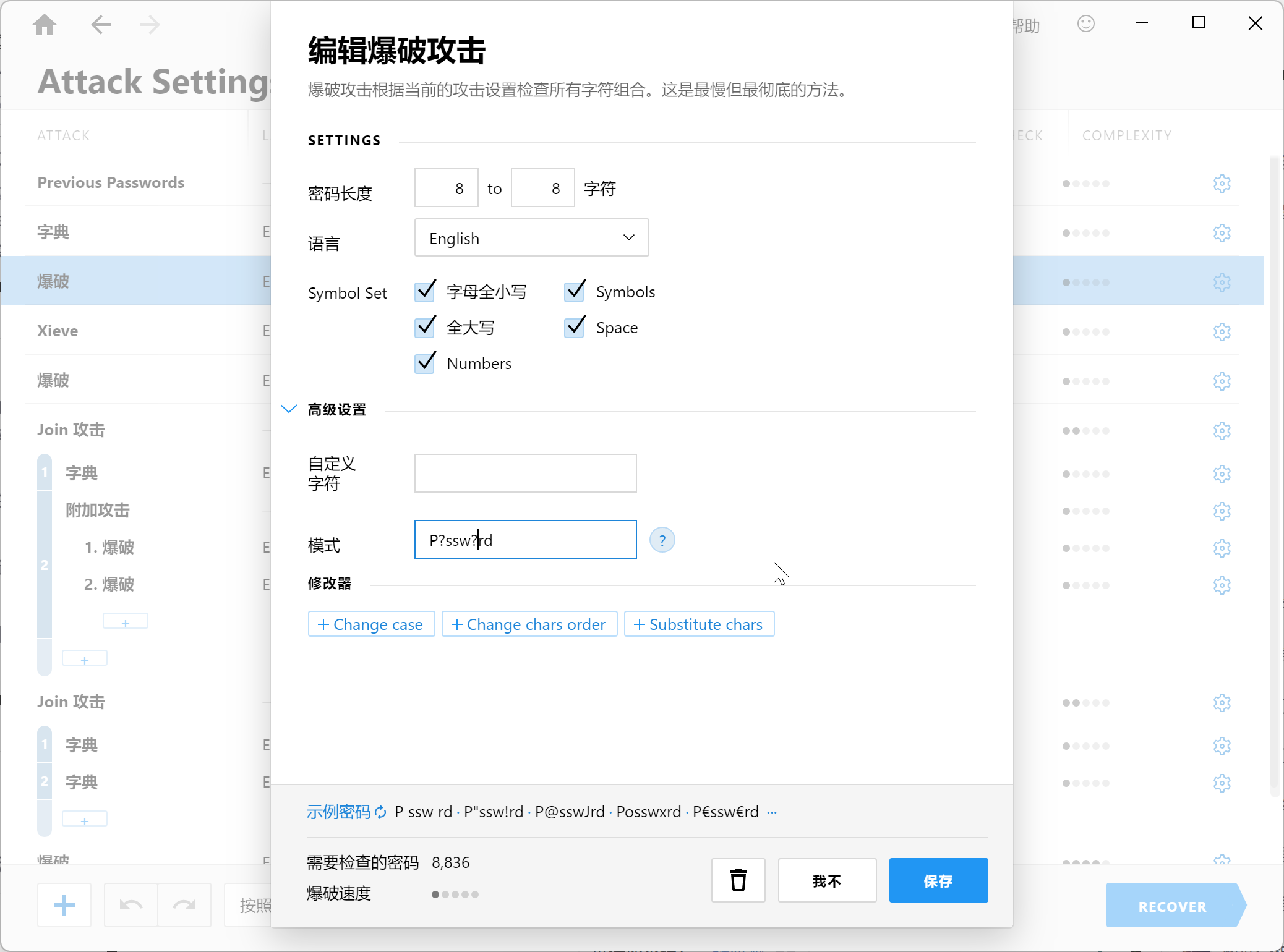Open settings gear for Xieve attack
The width and height of the screenshot is (1284, 952).
pos(1222,331)
